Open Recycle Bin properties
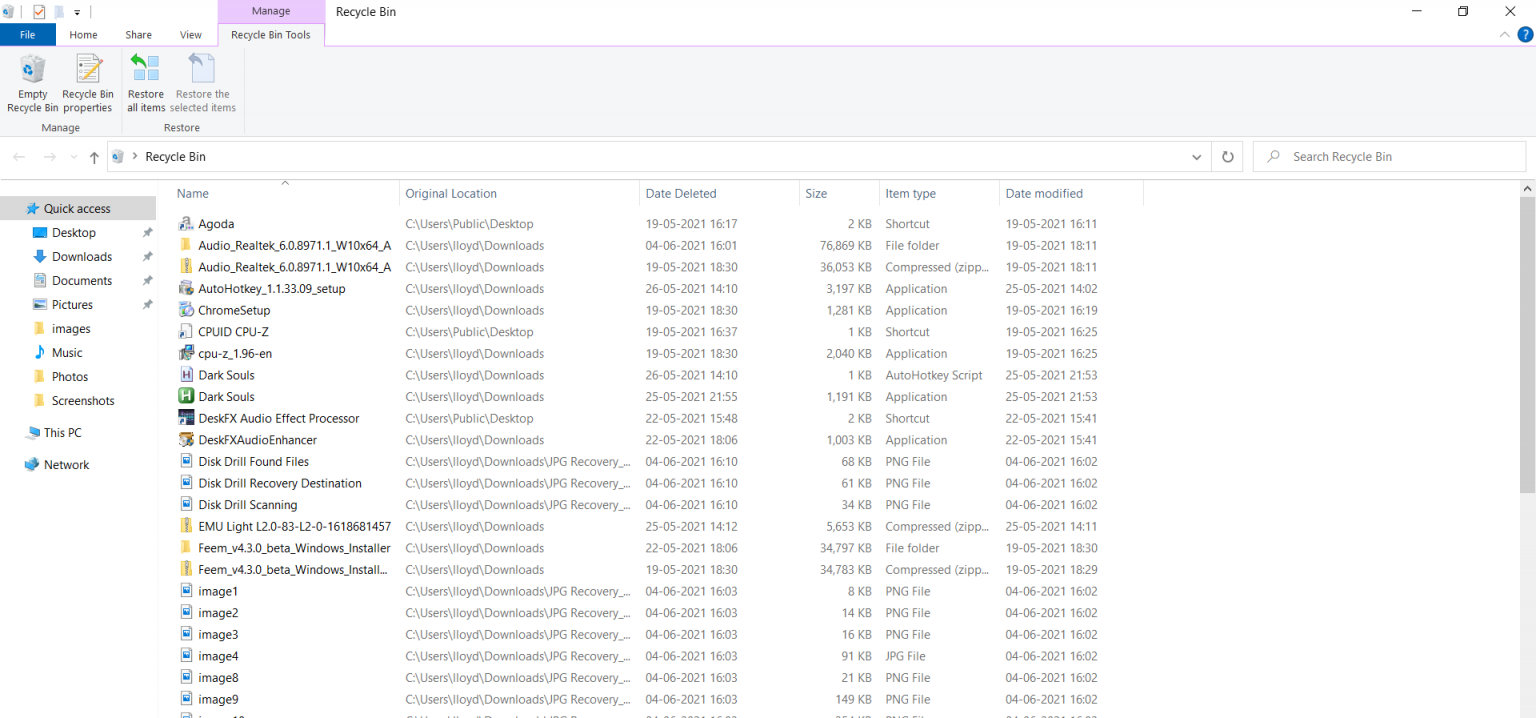This screenshot has width=1536, height=718. tap(88, 84)
